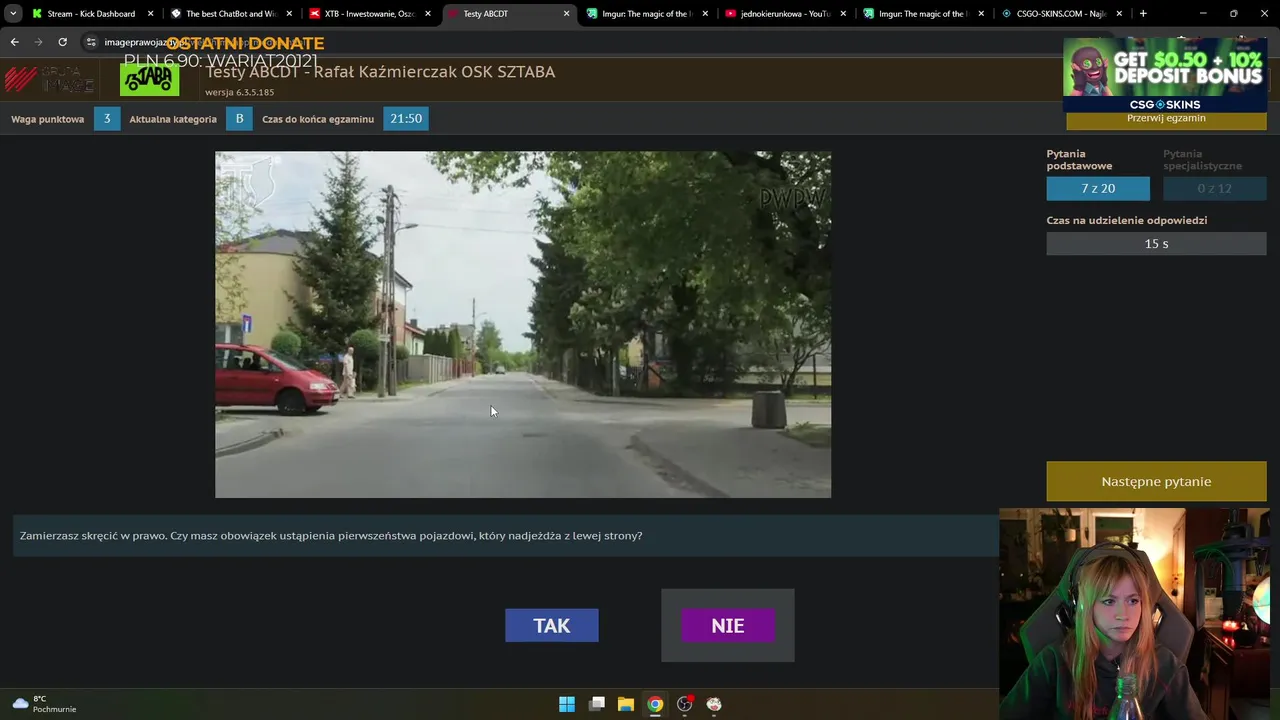This screenshot has height=720, width=1280.
Task: Open the tab search dropdown arrow
Action: pos(12,14)
